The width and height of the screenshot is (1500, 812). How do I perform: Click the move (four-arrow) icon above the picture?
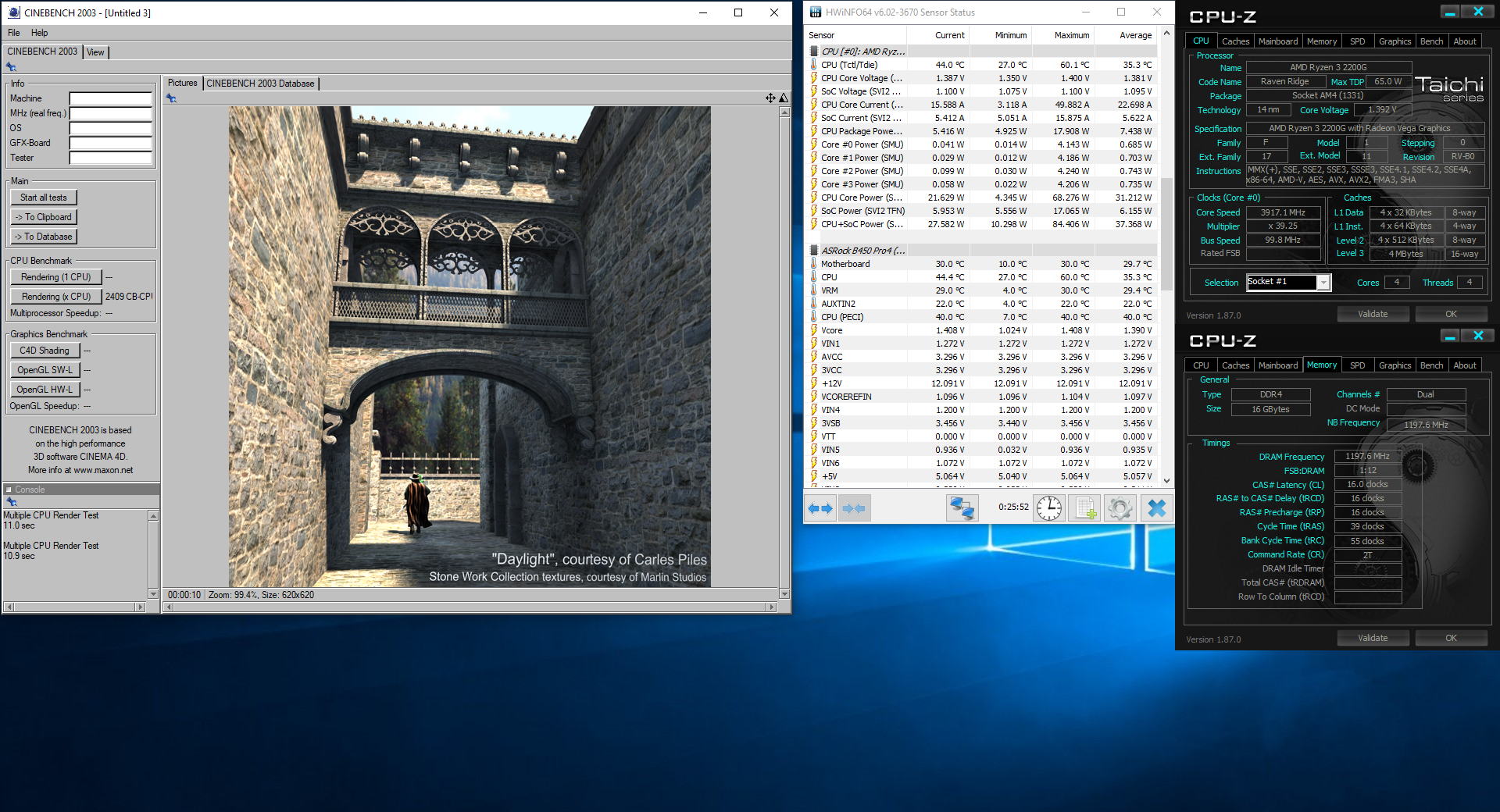click(x=770, y=98)
